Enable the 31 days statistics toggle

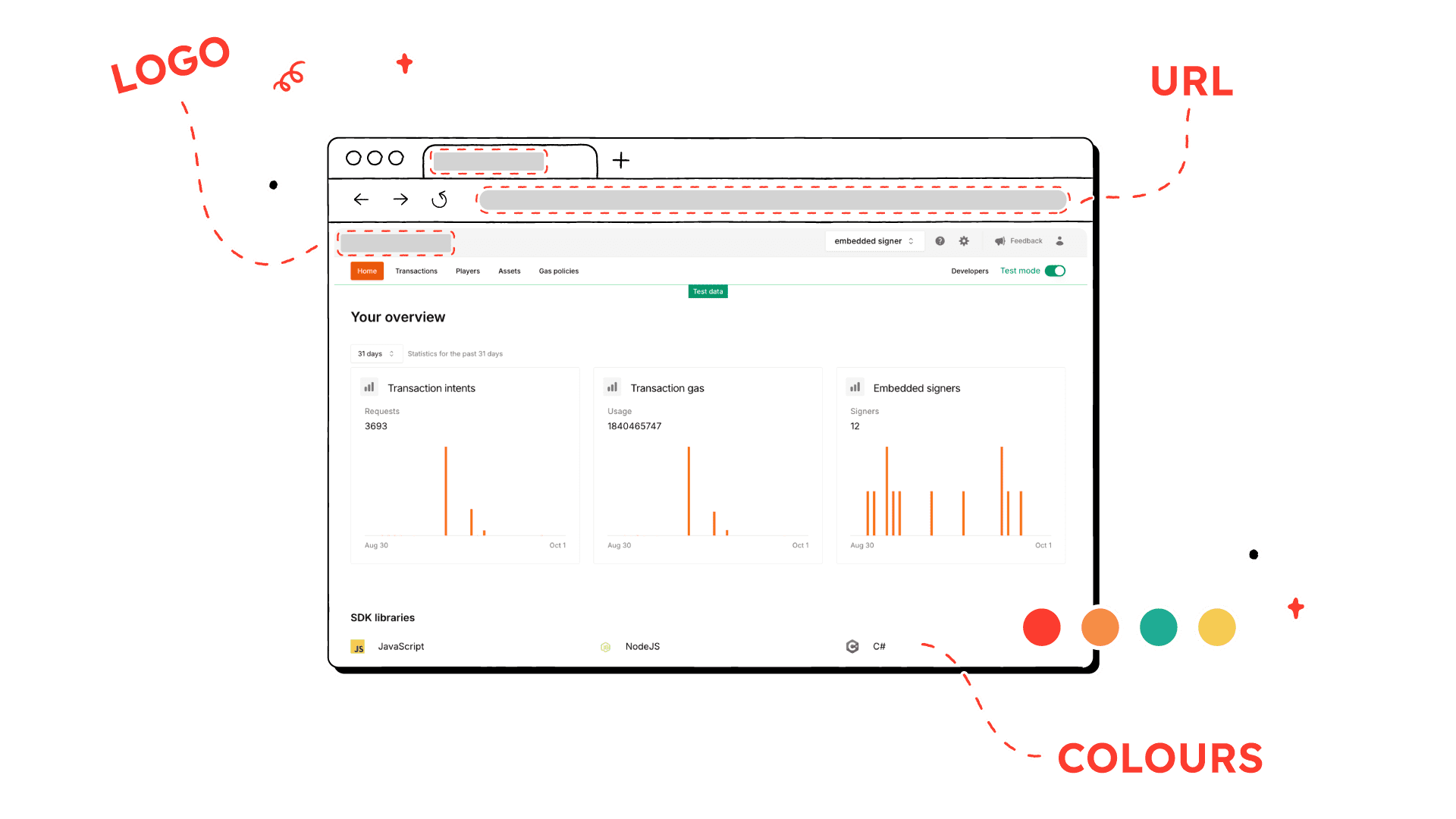tap(375, 353)
